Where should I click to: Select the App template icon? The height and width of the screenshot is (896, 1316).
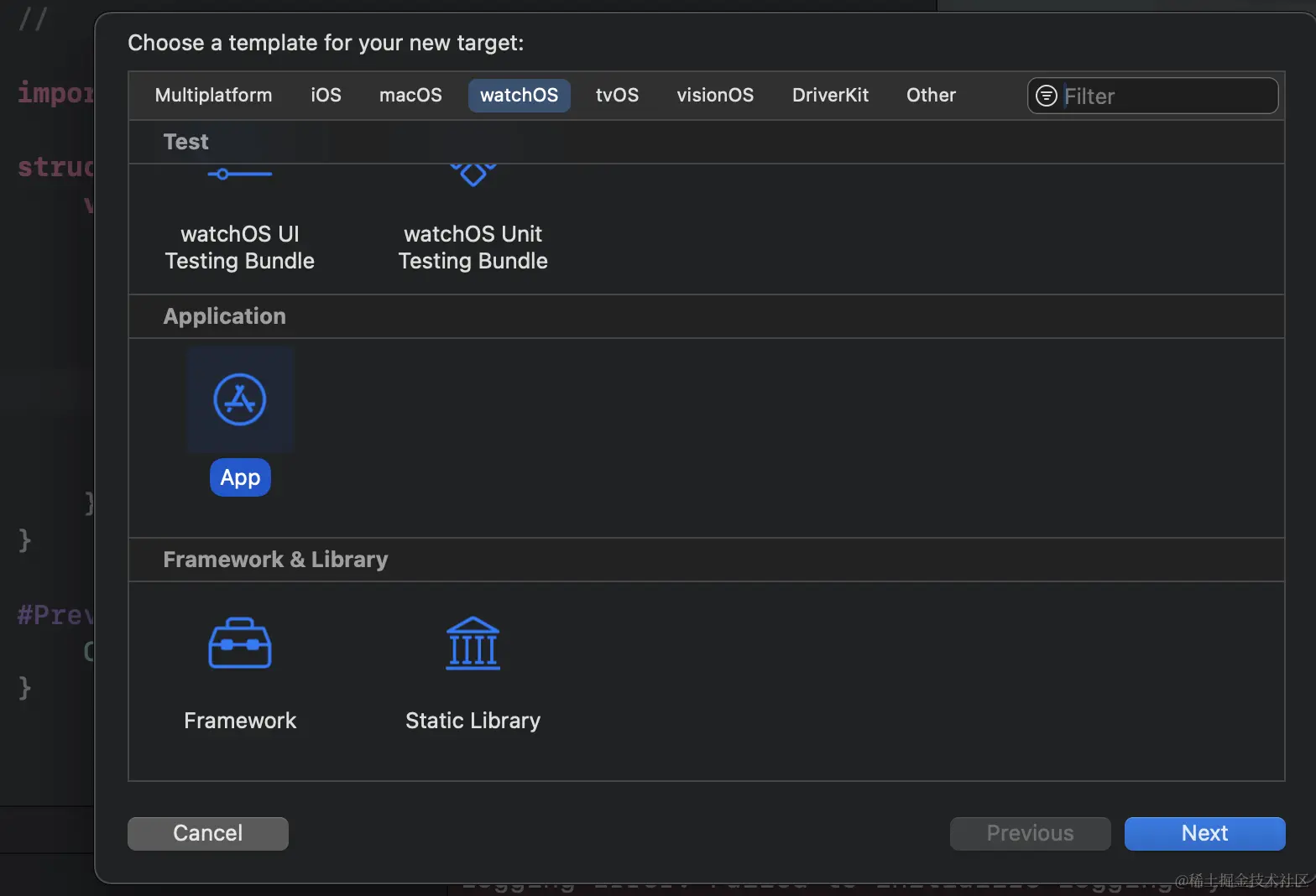pos(240,399)
